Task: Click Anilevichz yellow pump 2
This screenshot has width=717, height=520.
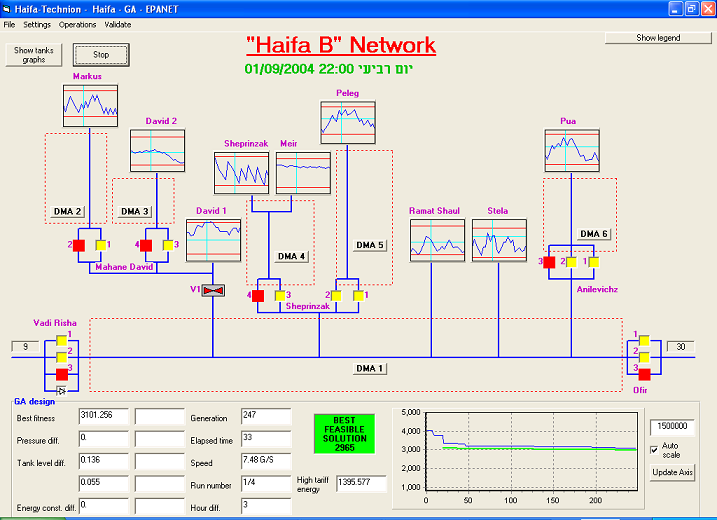Action: click(x=571, y=262)
